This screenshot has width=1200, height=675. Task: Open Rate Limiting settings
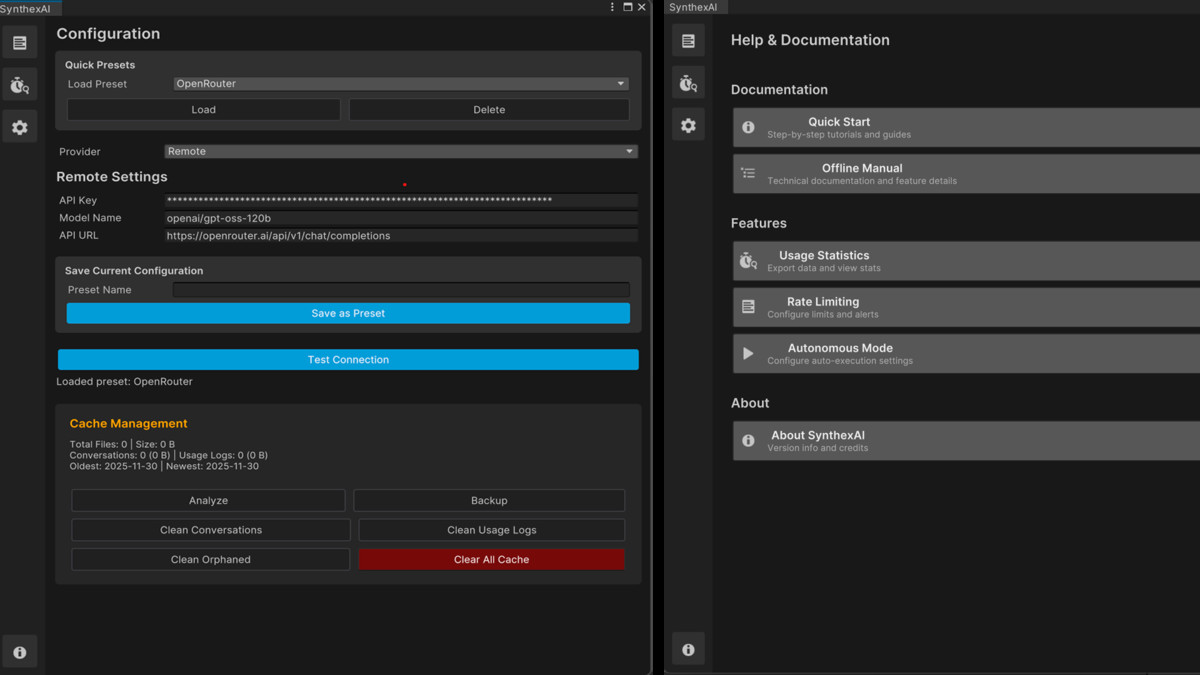(x=966, y=307)
